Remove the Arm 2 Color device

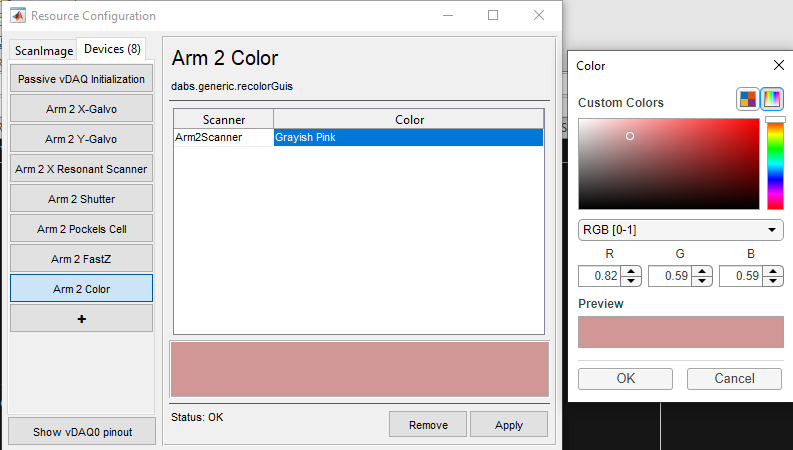coord(428,425)
